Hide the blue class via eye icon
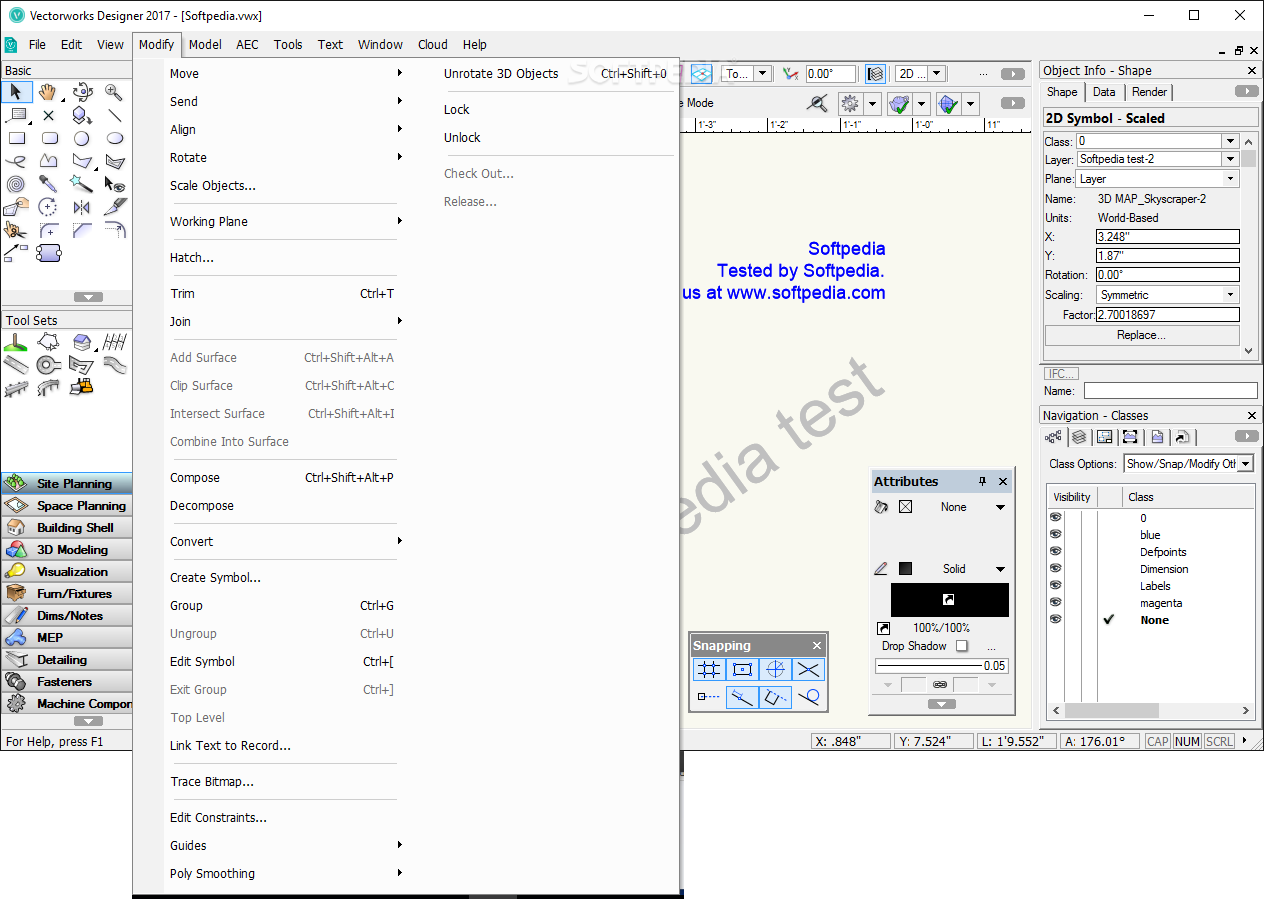The image size is (1264, 899). (x=1055, y=534)
